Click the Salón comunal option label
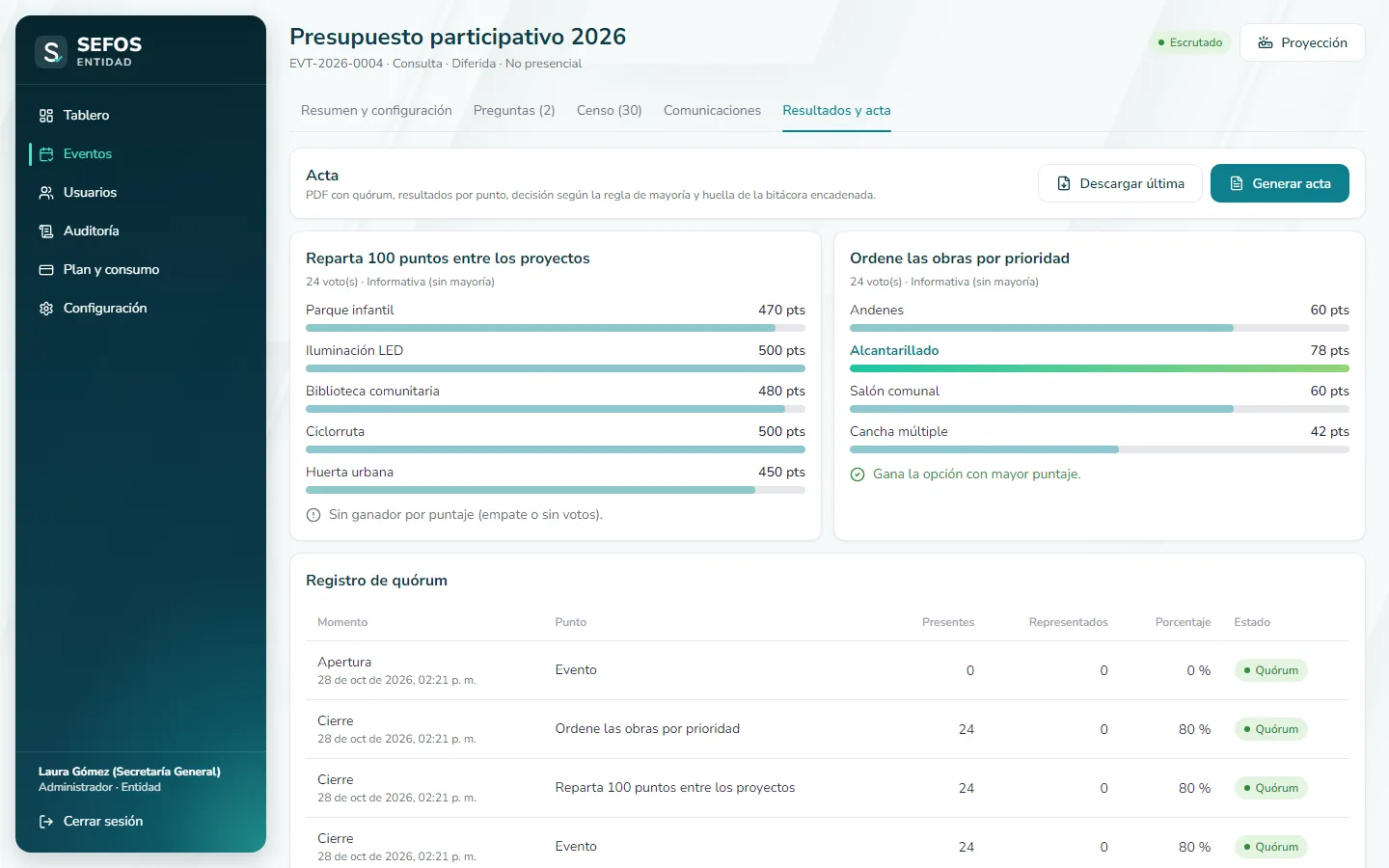1389x868 pixels. pos(894,392)
